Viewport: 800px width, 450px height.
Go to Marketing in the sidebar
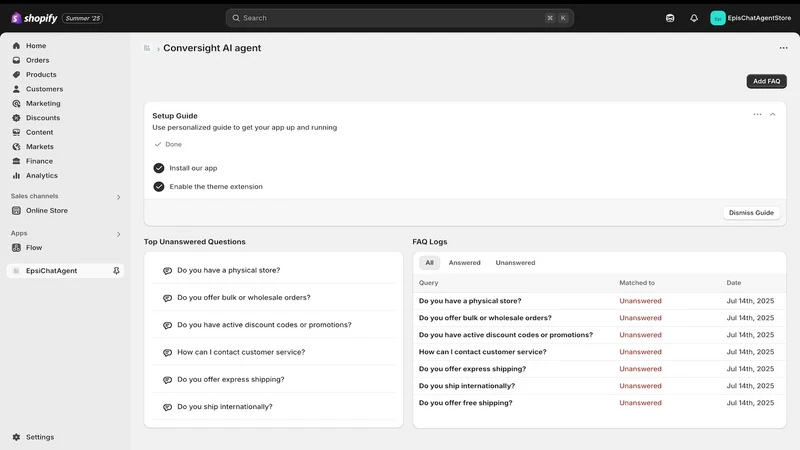(x=43, y=103)
